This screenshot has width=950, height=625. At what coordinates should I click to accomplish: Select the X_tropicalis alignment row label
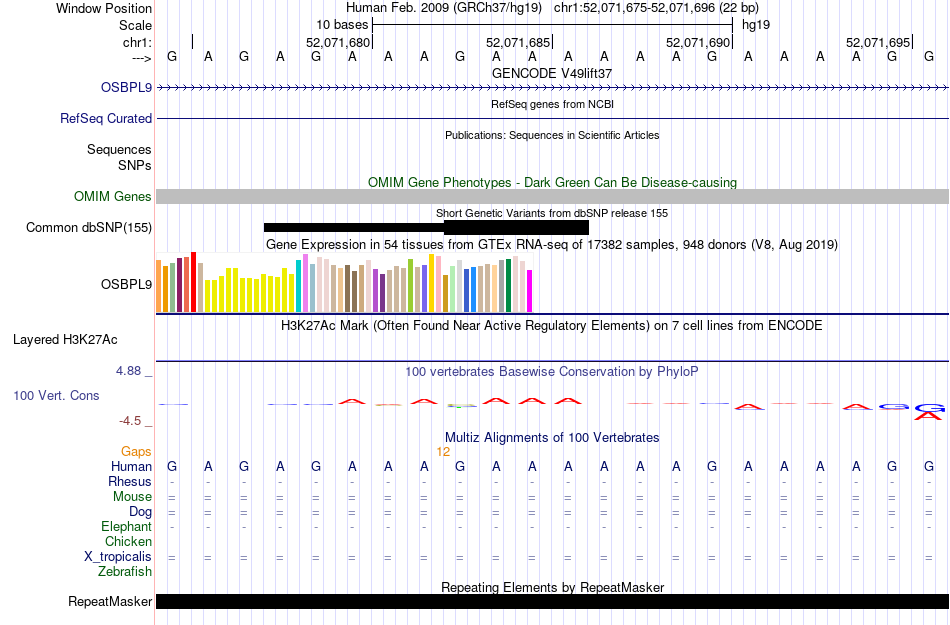118,556
